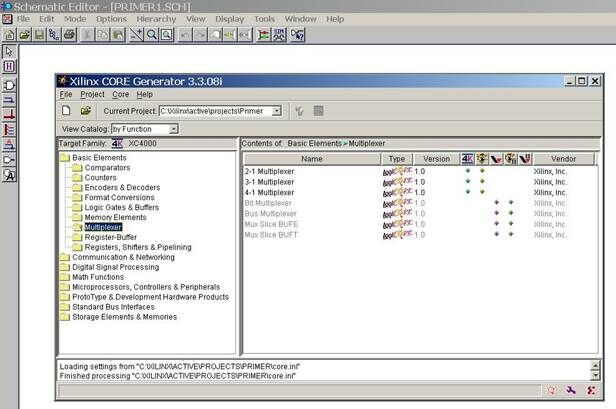Viewport: 616px width, 409px height.
Task: Open Schematic Editor Hierarchy menu
Action: click(x=156, y=19)
